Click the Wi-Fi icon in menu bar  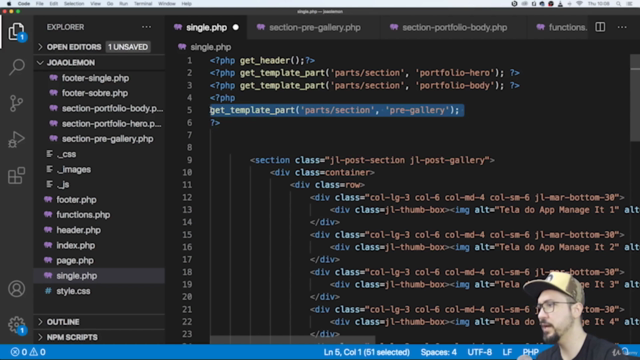click(579, 4)
